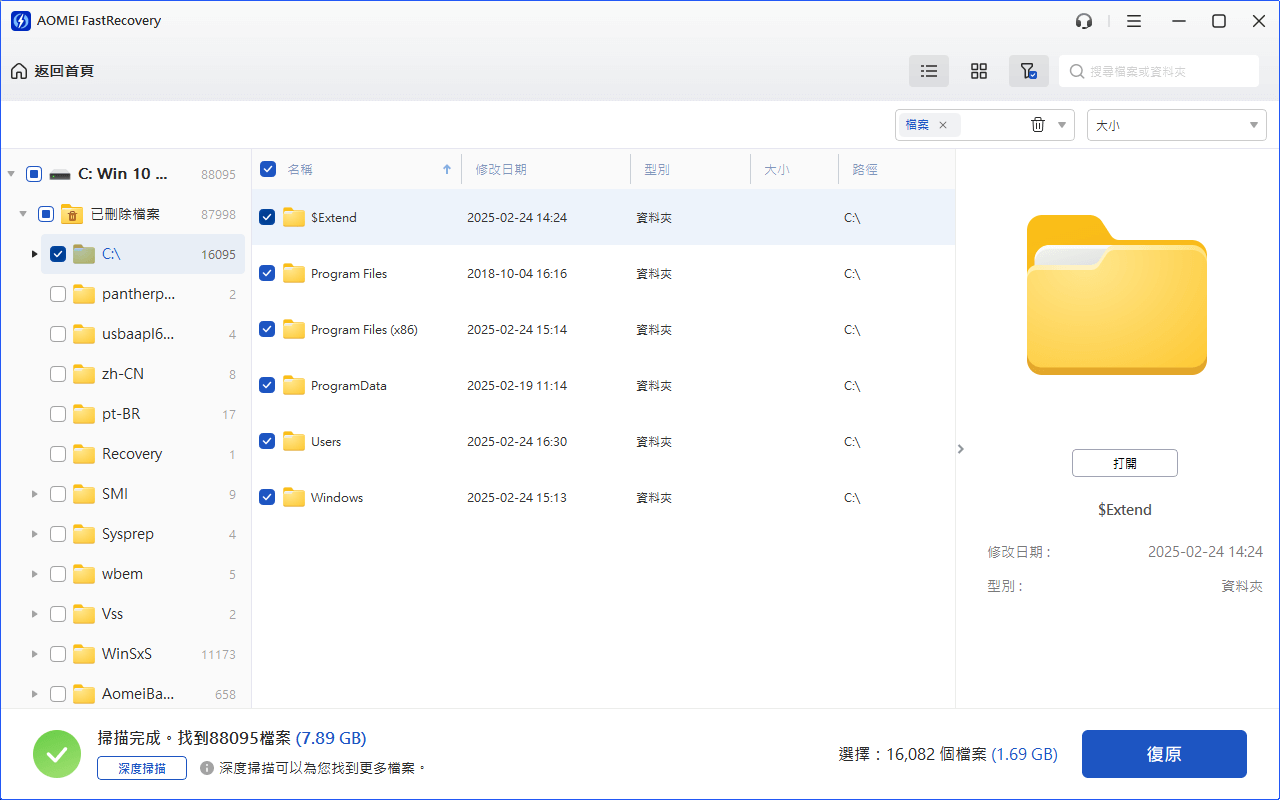Sort by 修改日期 column header
Viewport: 1280px width, 800px height.
click(x=501, y=170)
